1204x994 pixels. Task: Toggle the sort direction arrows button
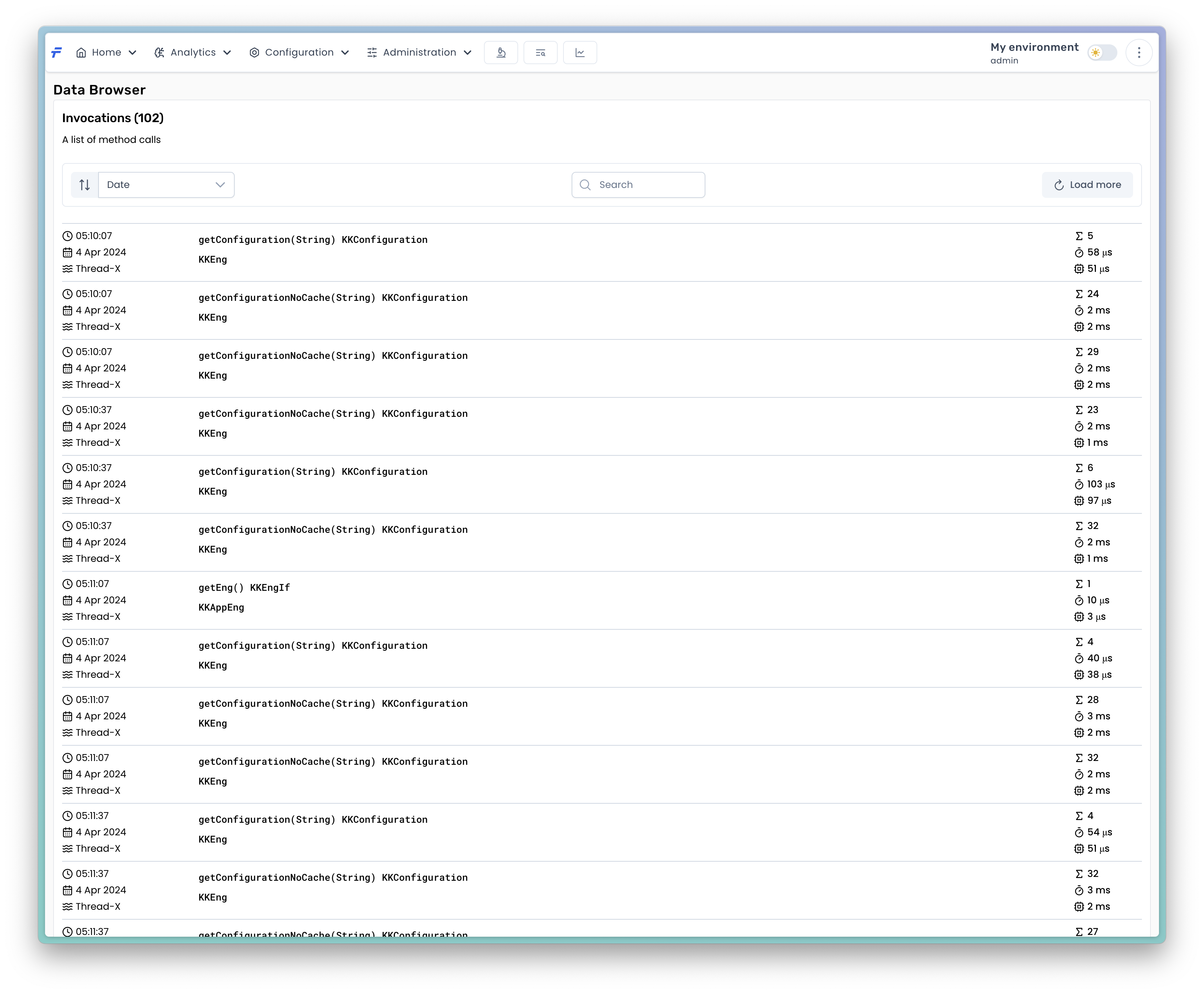85,185
